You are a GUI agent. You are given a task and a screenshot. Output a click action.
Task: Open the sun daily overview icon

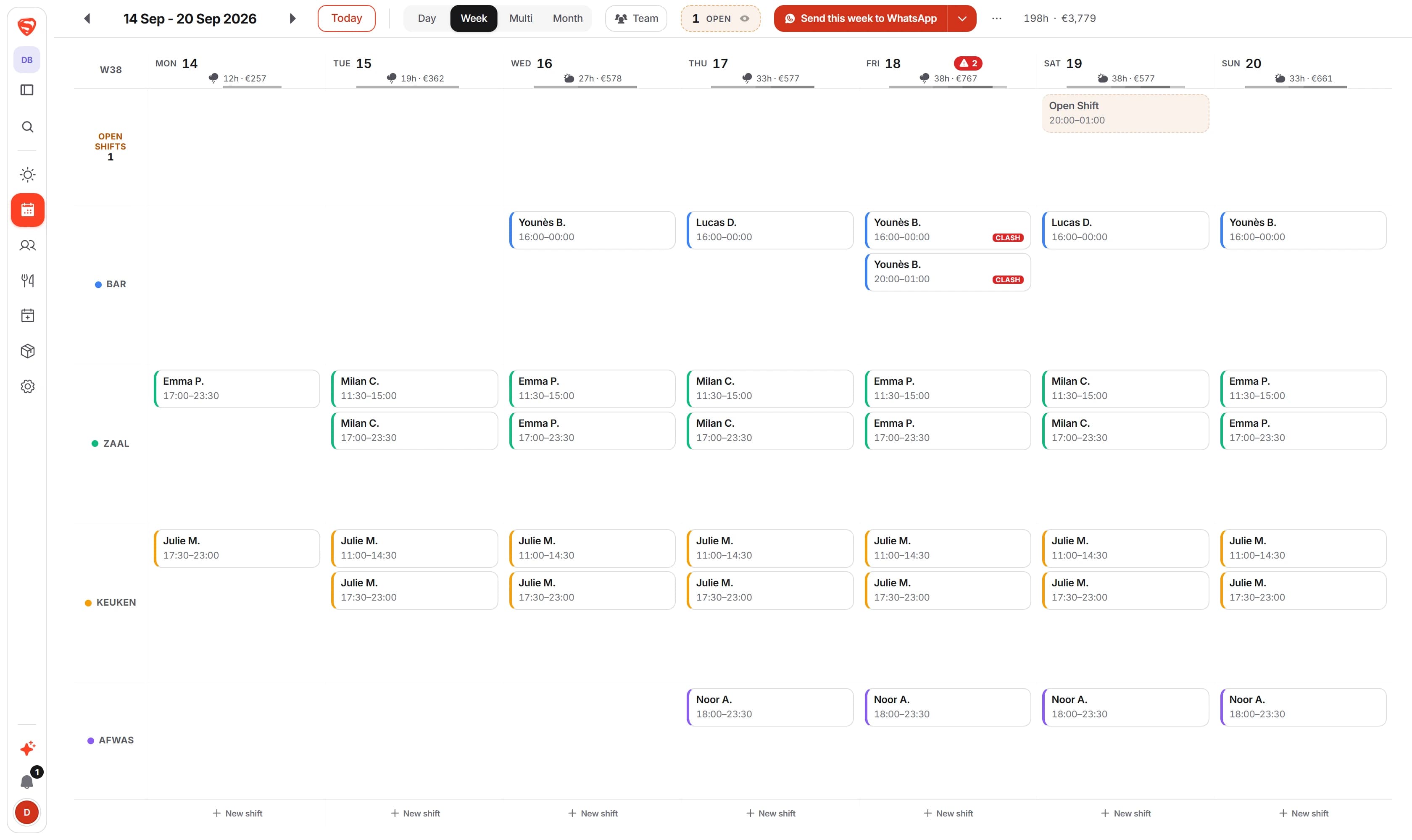coord(27,175)
